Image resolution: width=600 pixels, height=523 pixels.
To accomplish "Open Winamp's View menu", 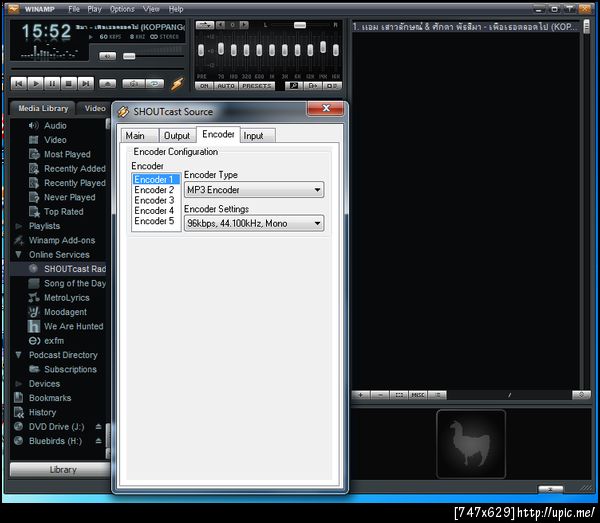I will (x=151, y=9).
